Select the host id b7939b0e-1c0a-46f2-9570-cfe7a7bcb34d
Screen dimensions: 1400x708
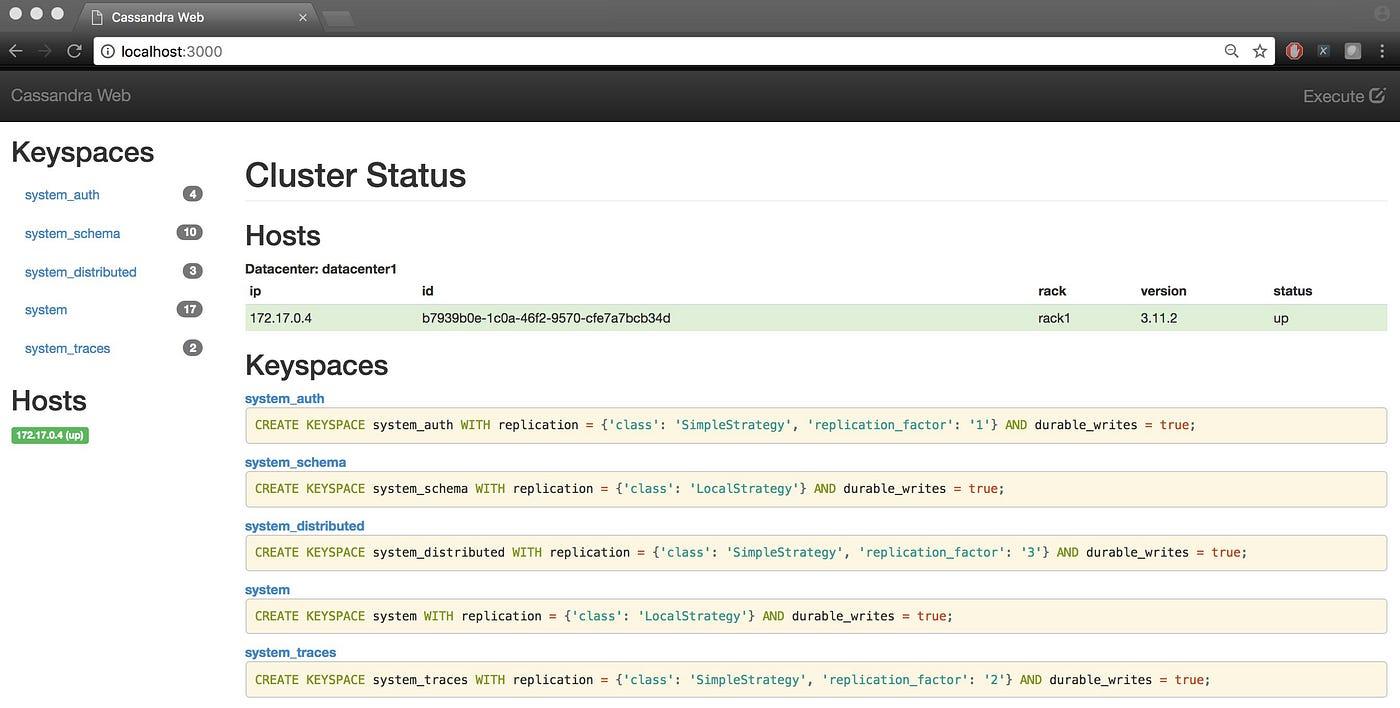[x=546, y=318]
